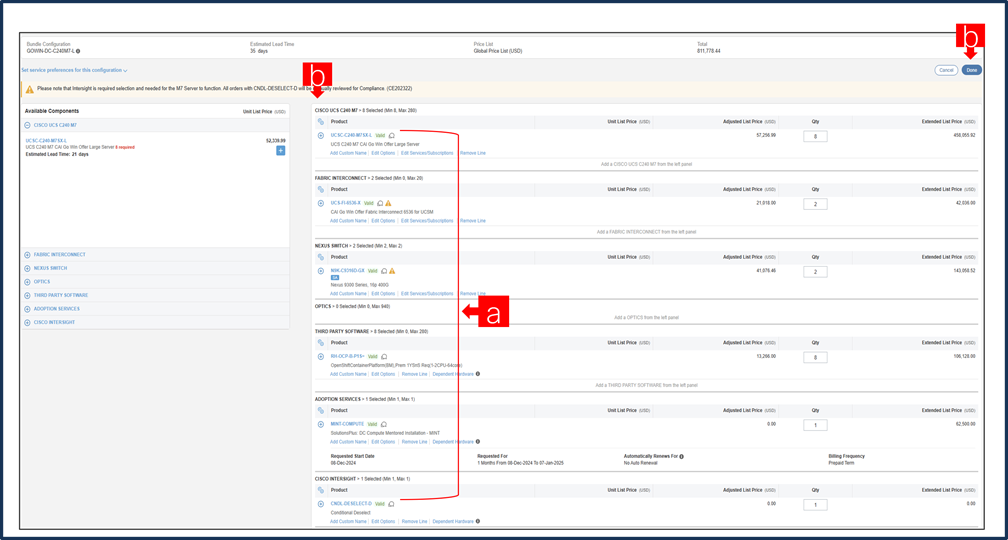Click the GA badge under N9K-C9316D-GX
This screenshot has height=540, width=1008.
334,278
